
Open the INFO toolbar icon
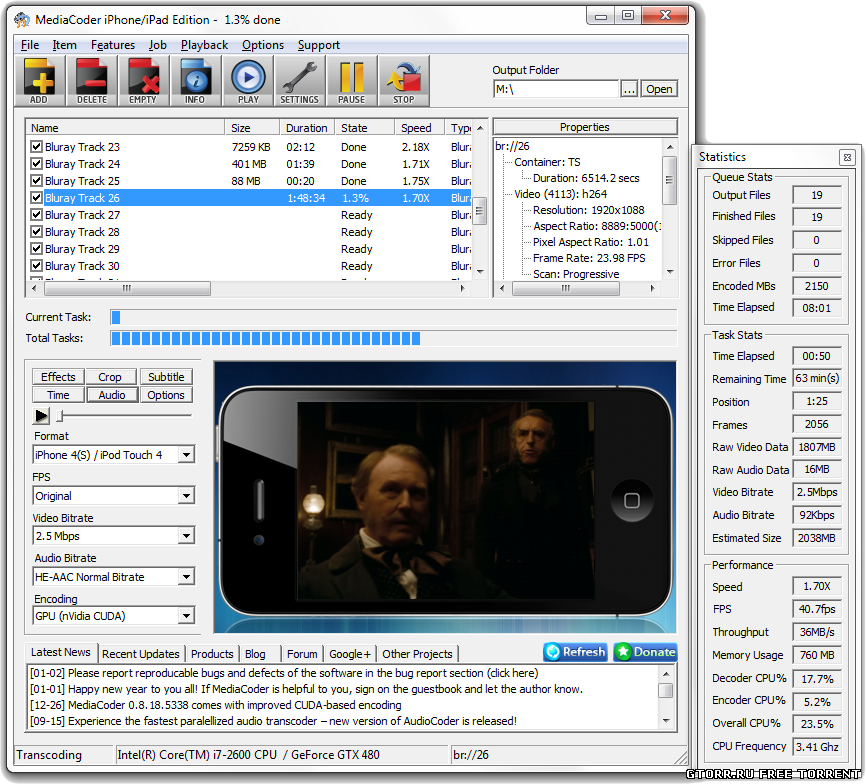[x=195, y=81]
